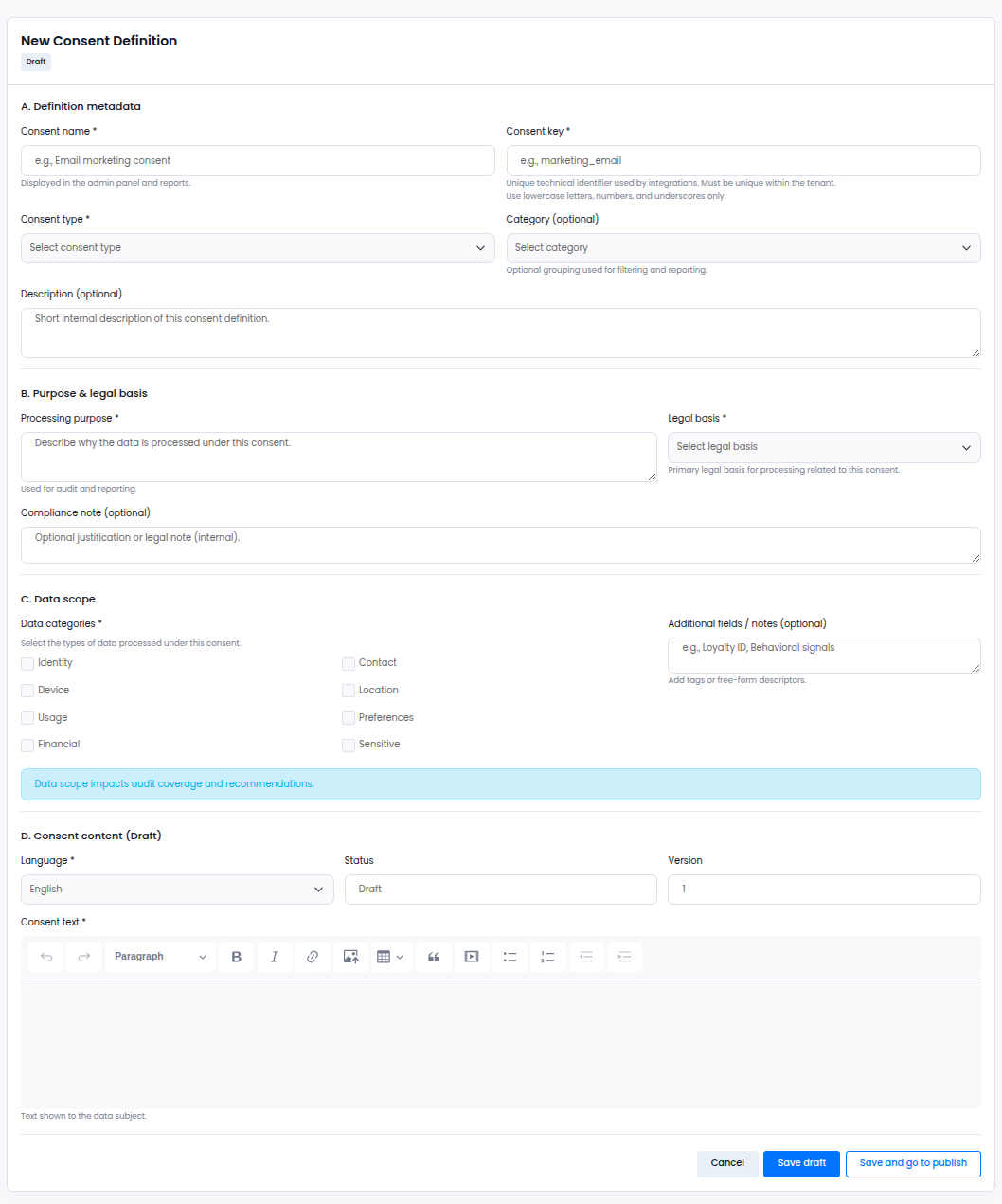The image size is (1002, 1204).
Task: Select the Financial data checkbox
Action: click(27, 745)
